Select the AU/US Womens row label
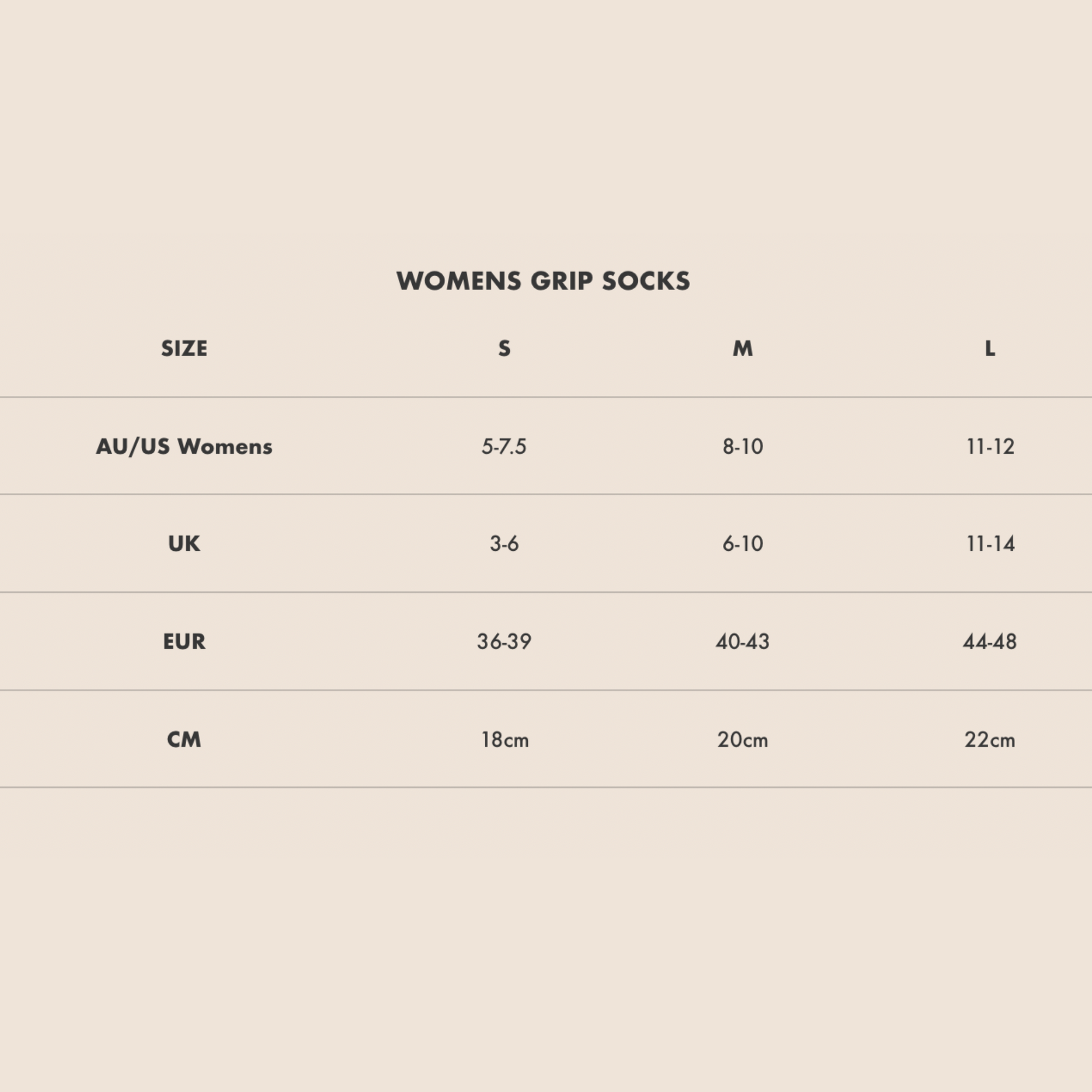This screenshot has width=1092, height=1092. point(184,447)
